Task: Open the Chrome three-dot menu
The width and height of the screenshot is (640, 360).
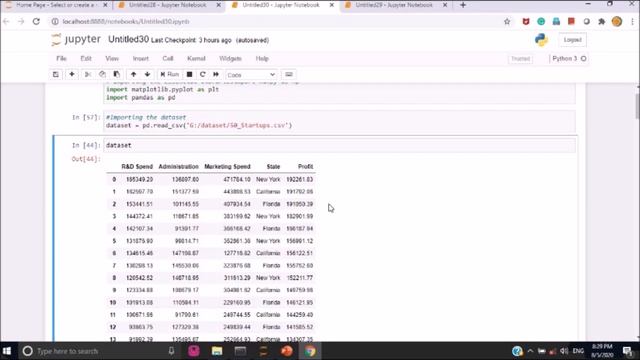Action: (x=632, y=22)
